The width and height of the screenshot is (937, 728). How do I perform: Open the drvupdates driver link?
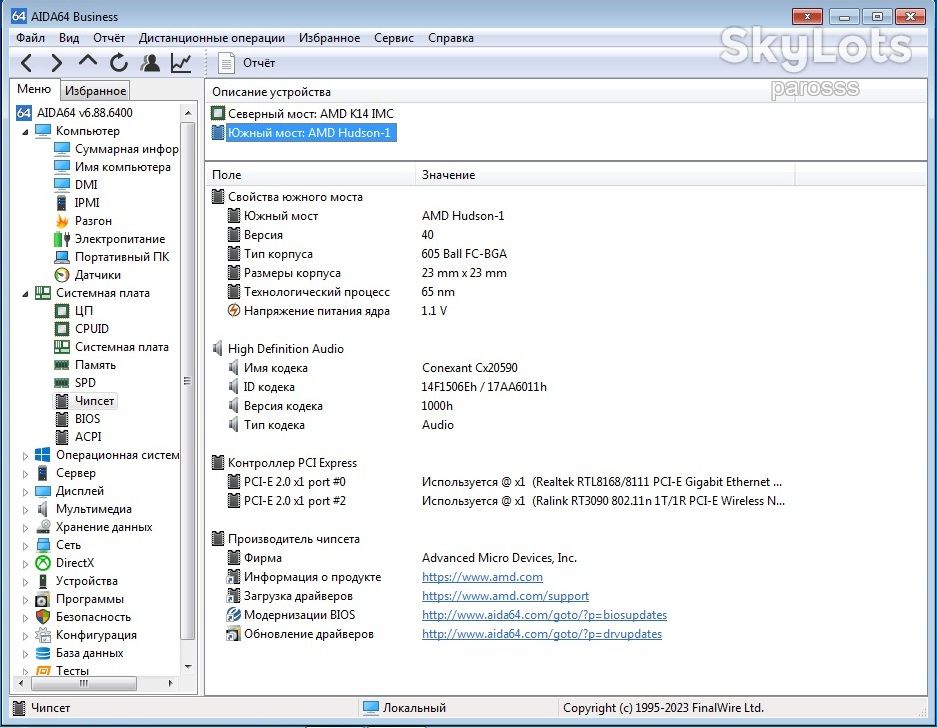(542, 634)
